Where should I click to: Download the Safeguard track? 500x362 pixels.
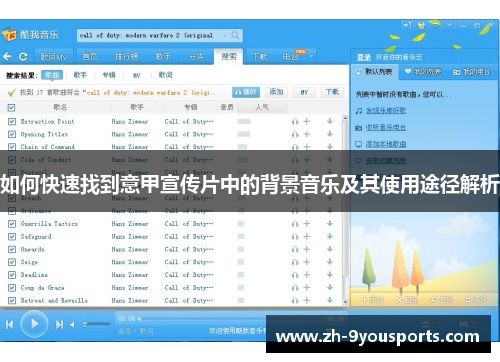coord(330,236)
